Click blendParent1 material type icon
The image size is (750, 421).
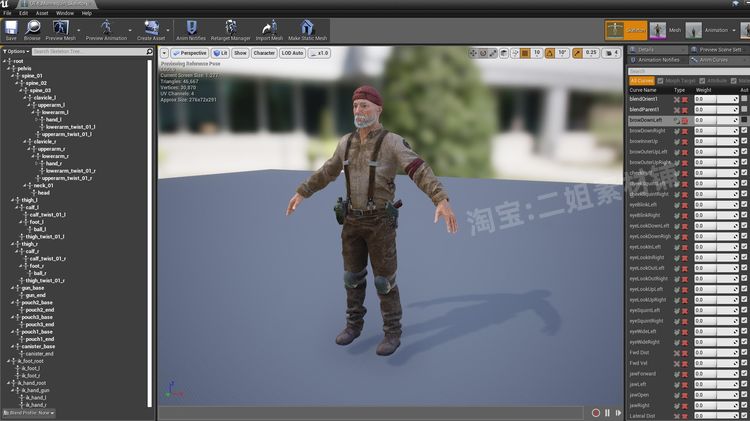click(x=685, y=110)
